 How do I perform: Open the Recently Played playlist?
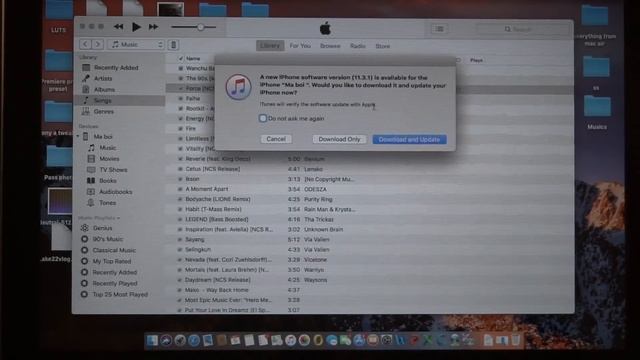coord(115,283)
